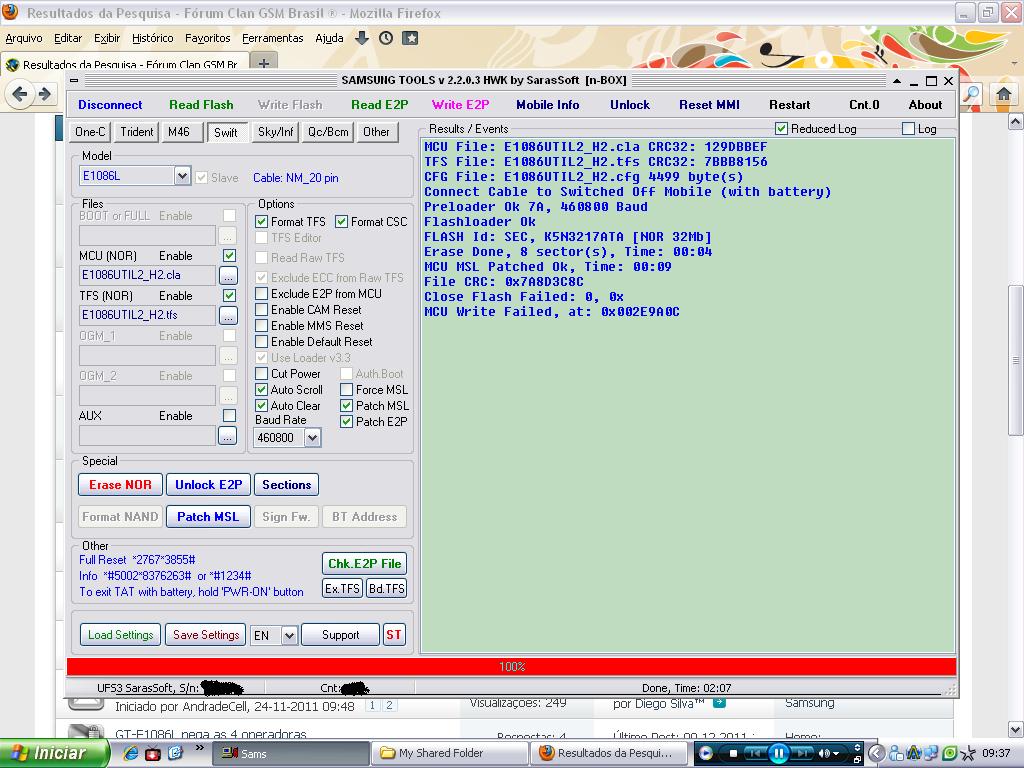
Task: Enable the Force MSL checkbox
Action: pos(347,390)
